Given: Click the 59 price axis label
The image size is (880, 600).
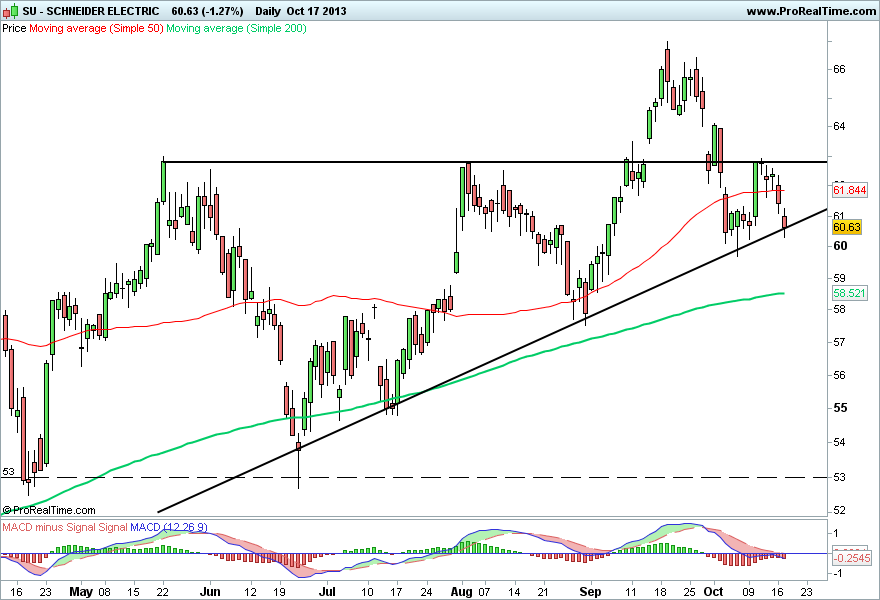Looking at the screenshot, I should point(840,278).
